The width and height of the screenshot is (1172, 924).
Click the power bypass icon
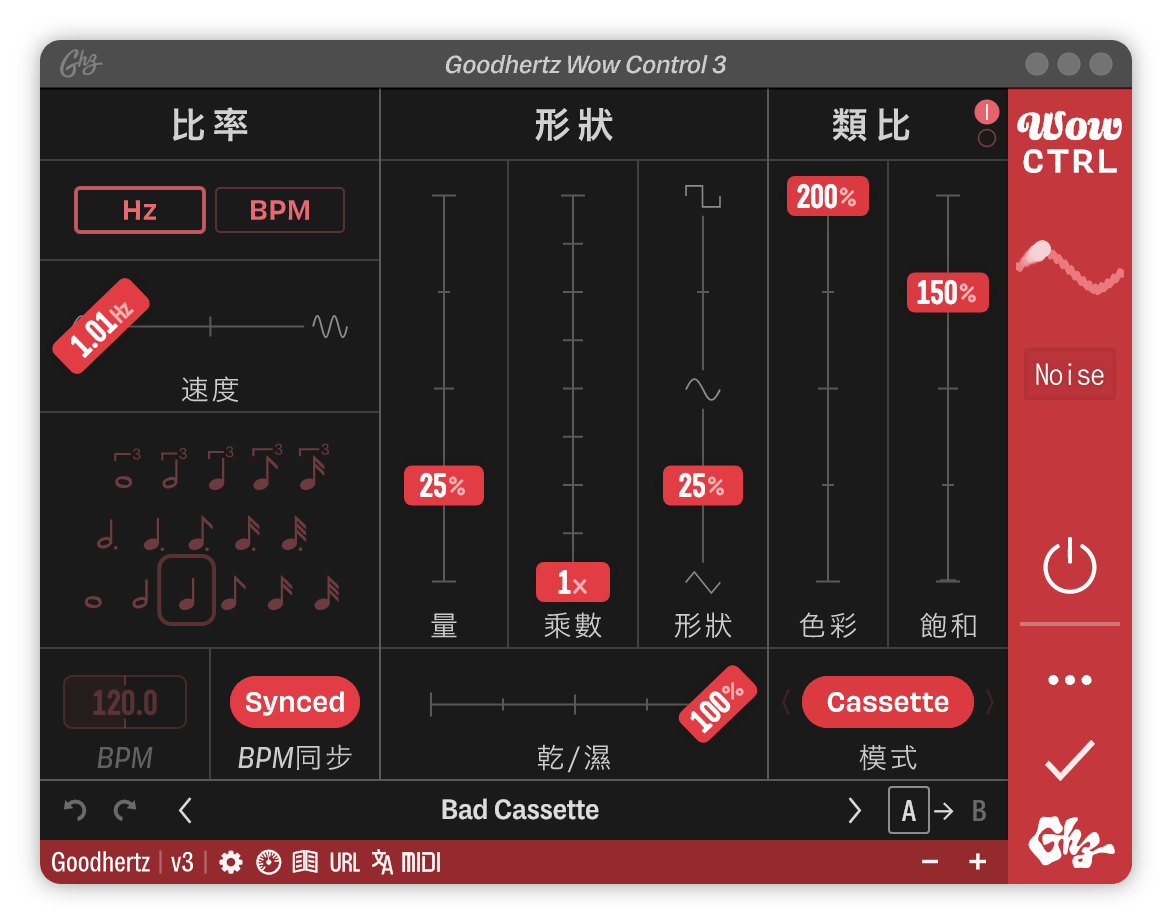[x=1069, y=566]
